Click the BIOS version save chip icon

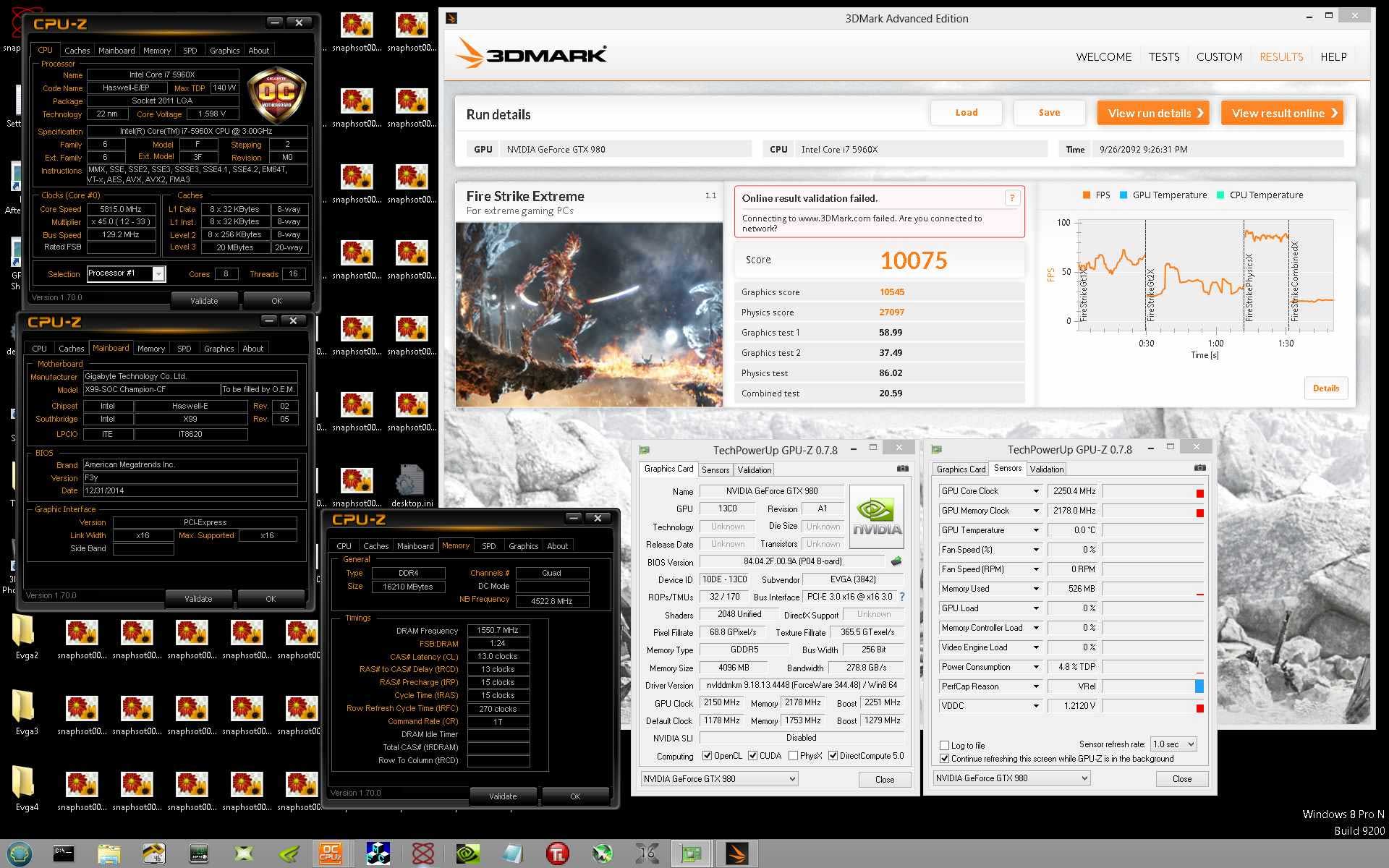tap(896, 561)
